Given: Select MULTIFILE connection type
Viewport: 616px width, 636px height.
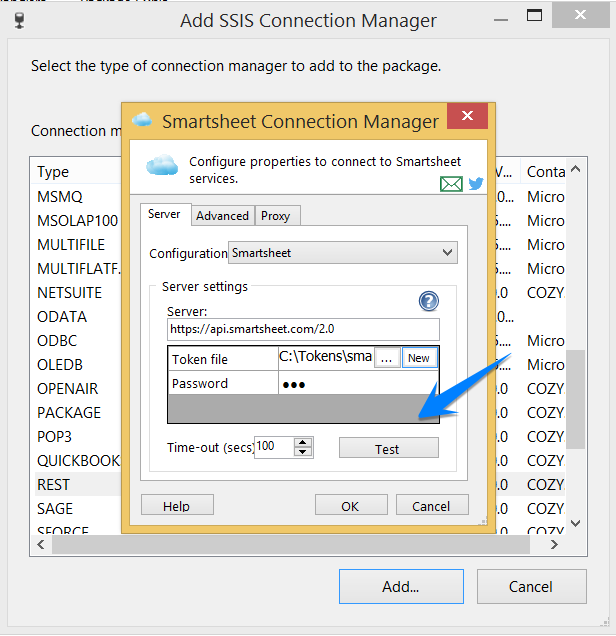Looking at the screenshot, I should (x=71, y=245).
